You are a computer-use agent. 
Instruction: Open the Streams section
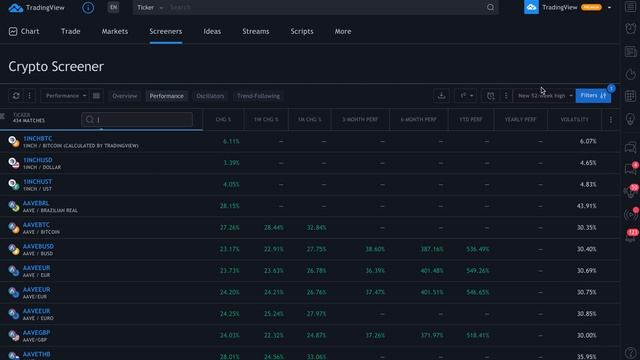[x=256, y=31]
